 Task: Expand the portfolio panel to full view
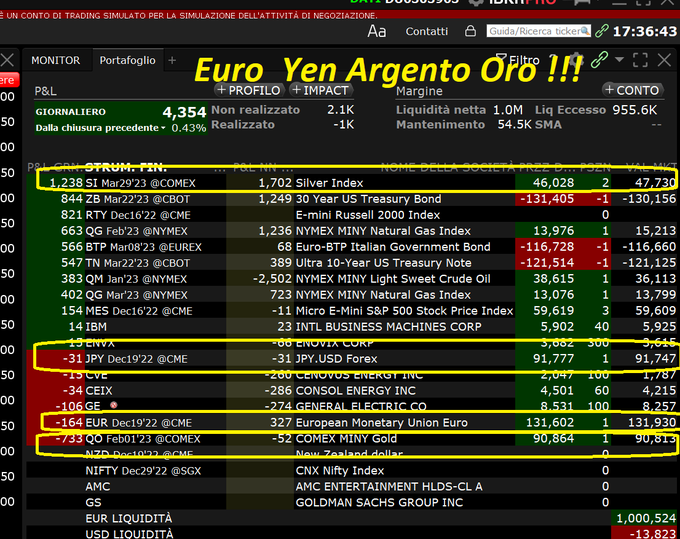(640, 60)
